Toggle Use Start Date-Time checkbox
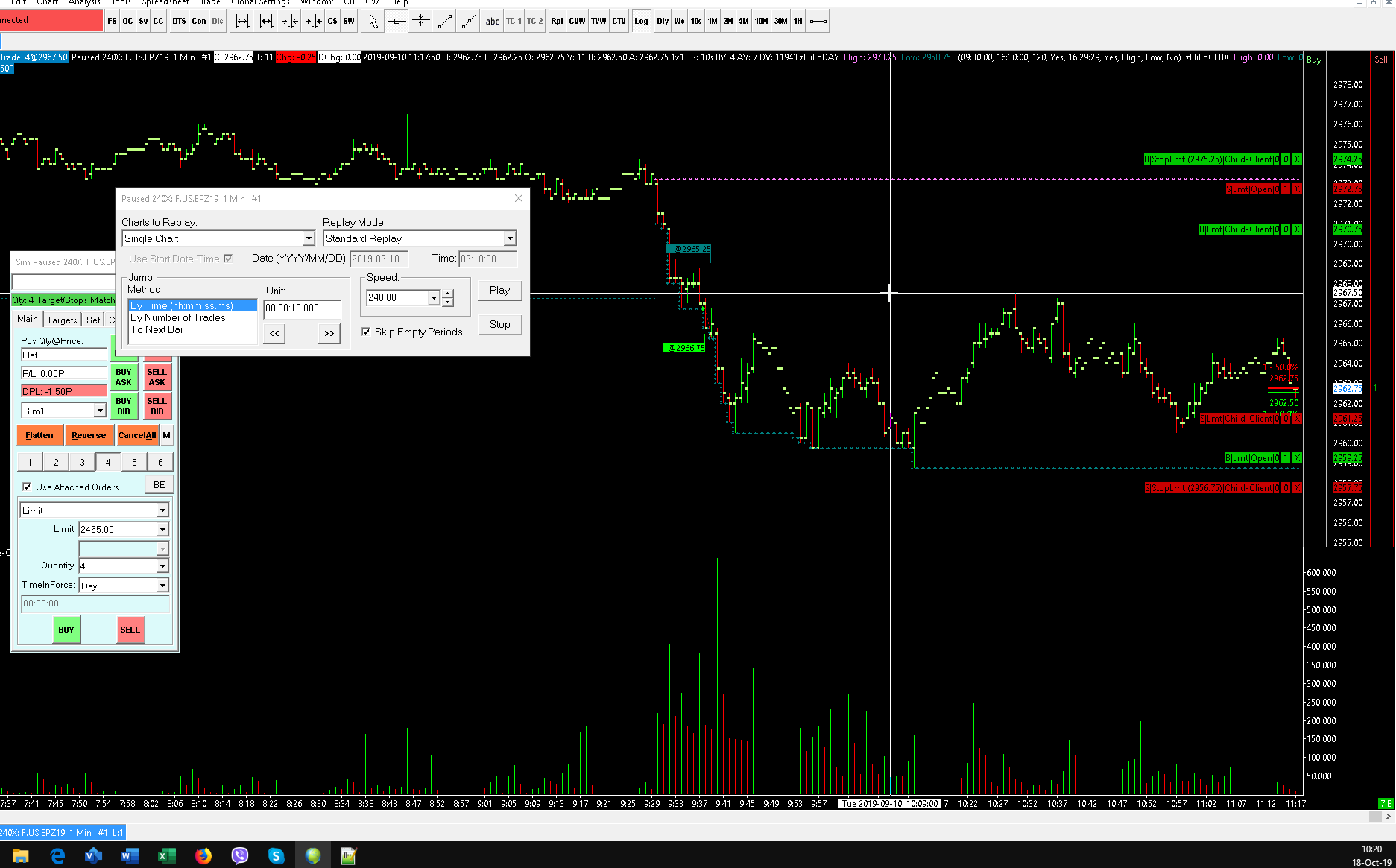 tap(228, 259)
